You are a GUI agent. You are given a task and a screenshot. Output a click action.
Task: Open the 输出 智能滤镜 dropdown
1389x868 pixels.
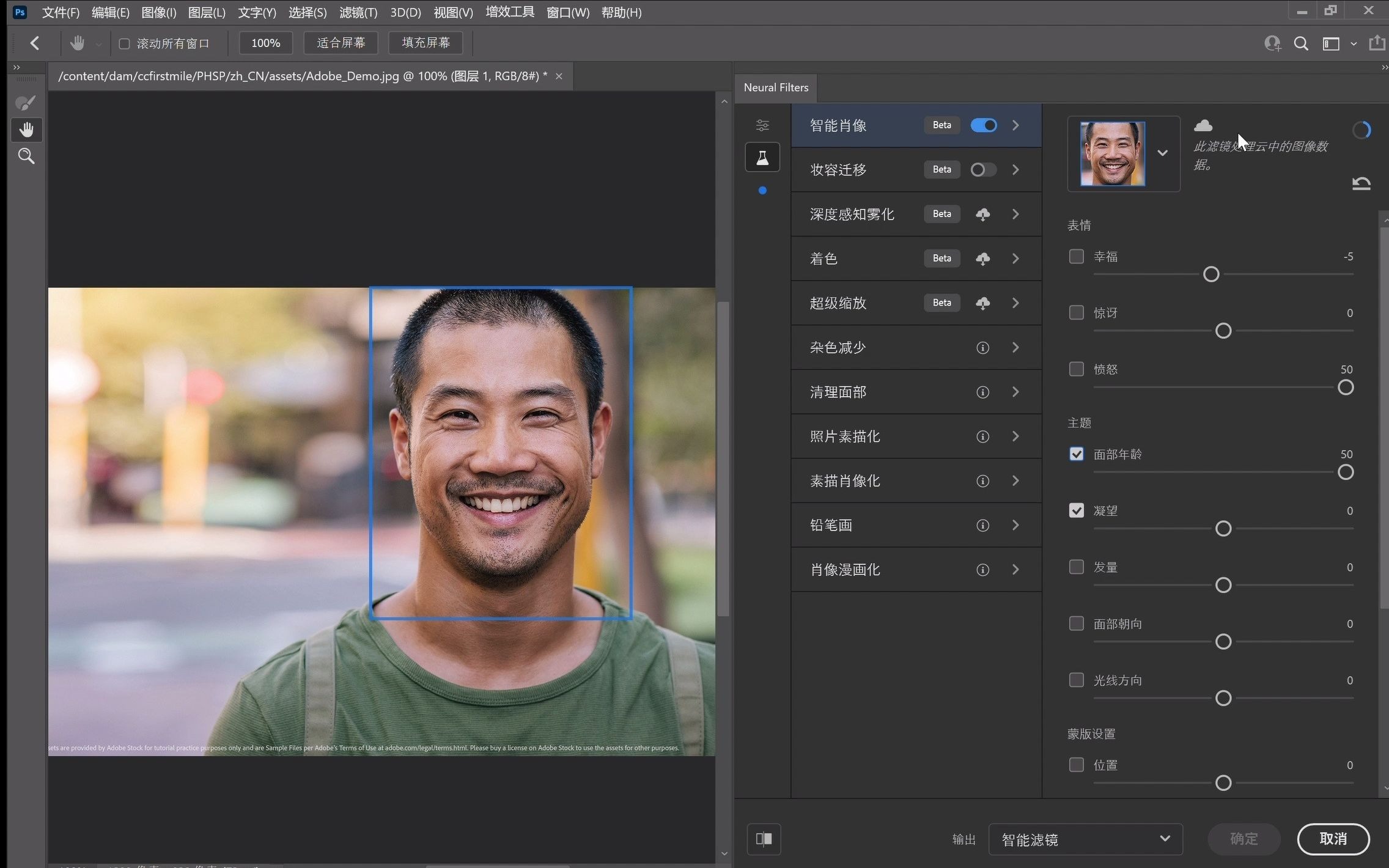point(1085,839)
